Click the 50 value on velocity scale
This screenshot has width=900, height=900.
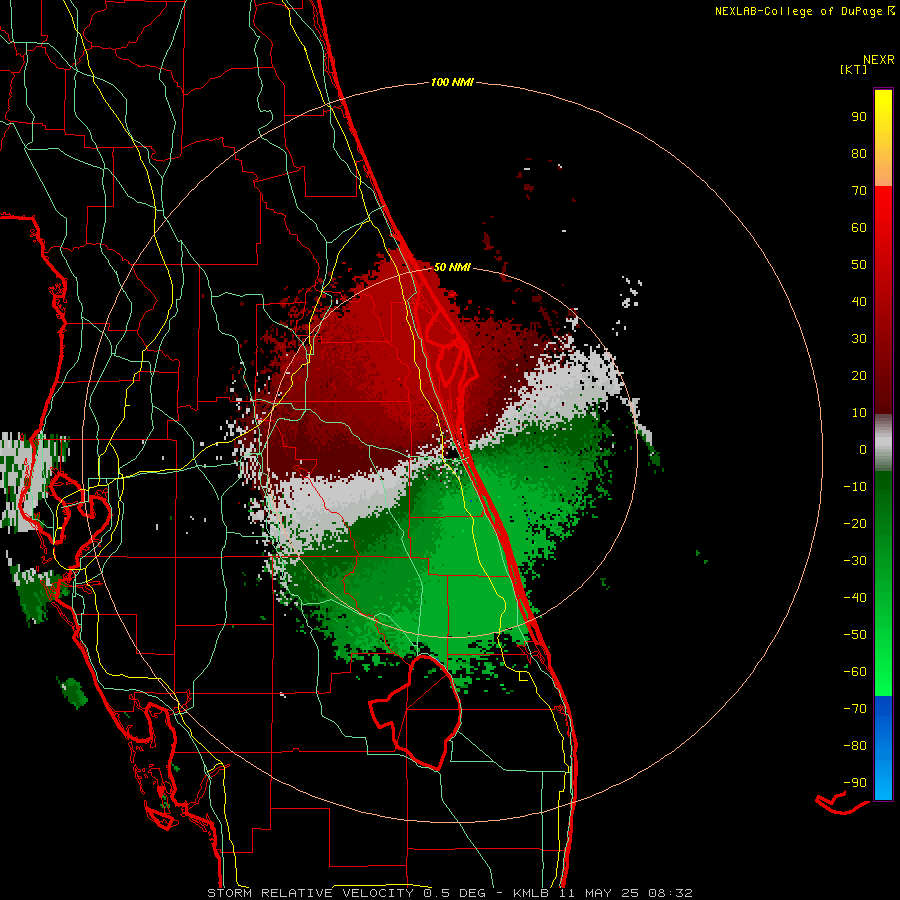click(x=859, y=265)
